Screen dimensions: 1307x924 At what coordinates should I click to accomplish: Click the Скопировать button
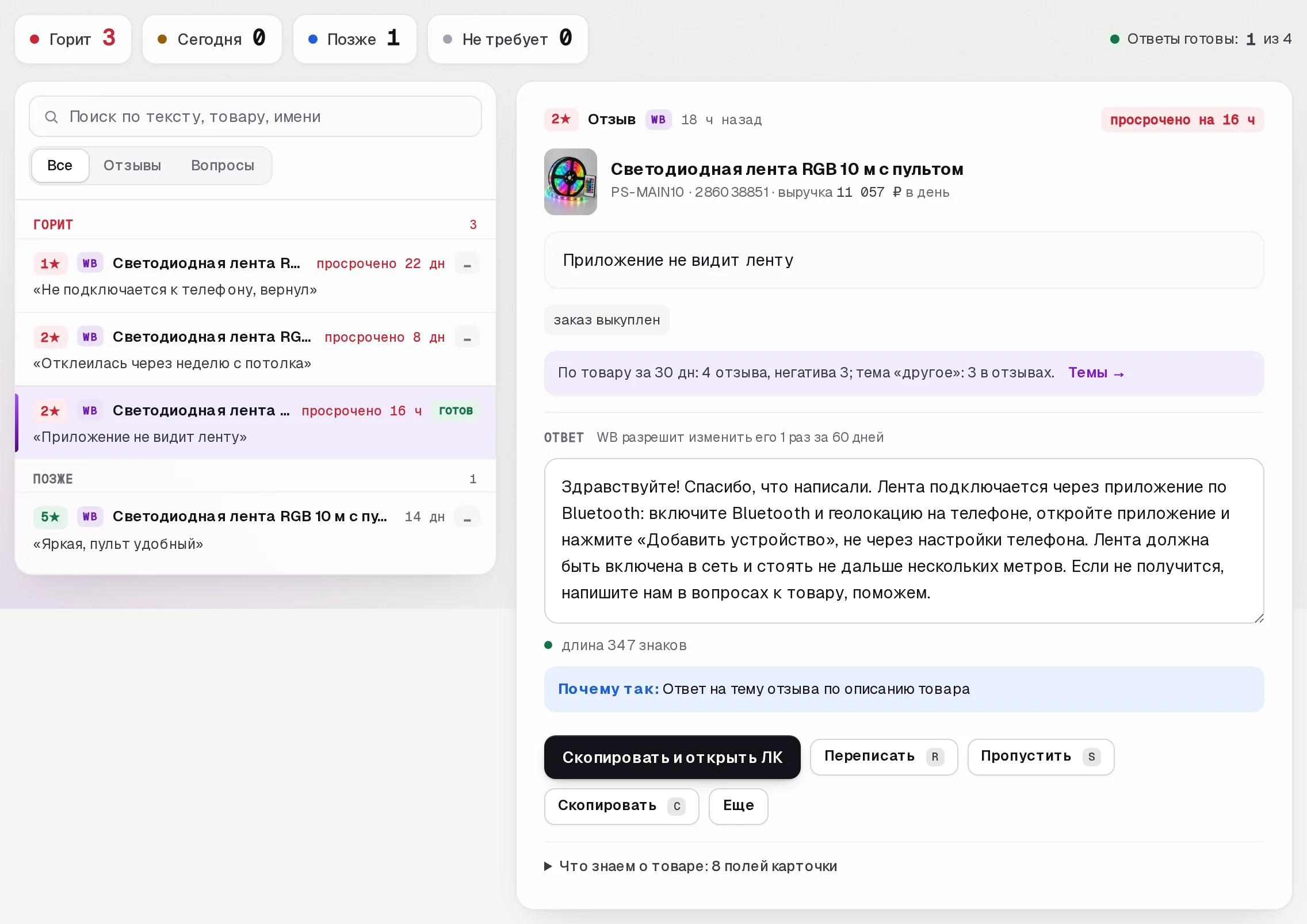(x=621, y=806)
